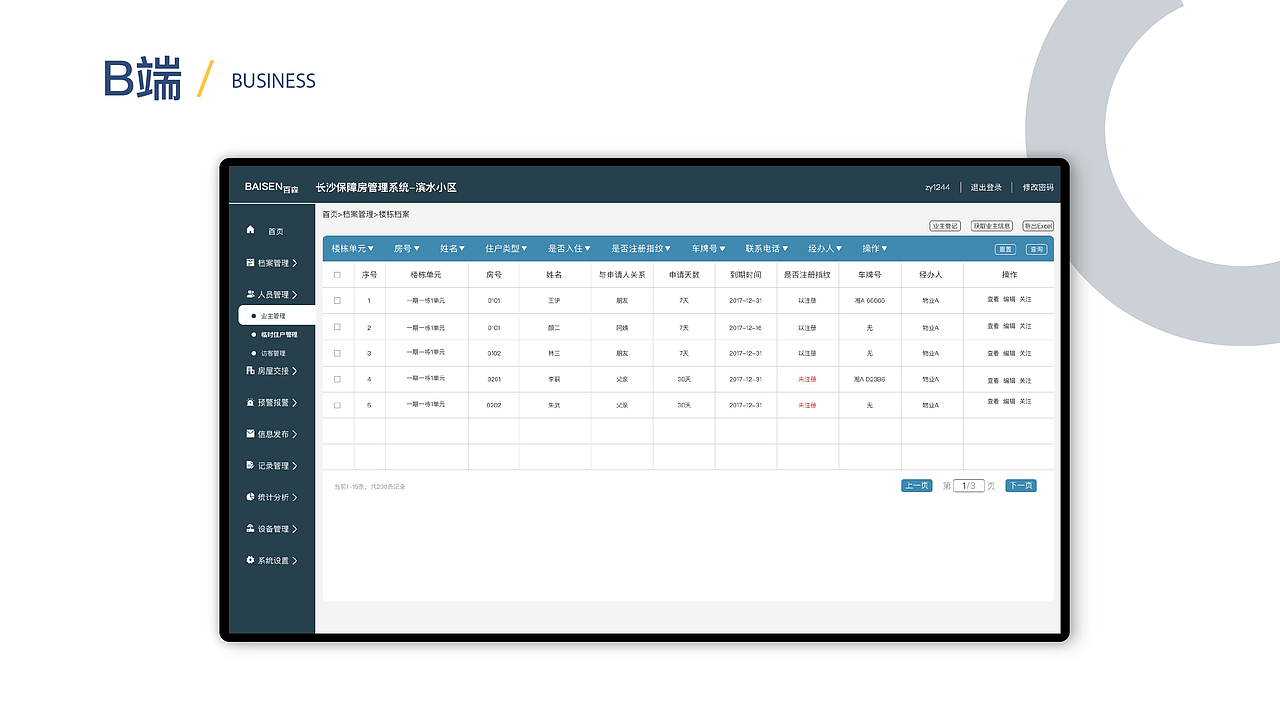This screenshot has width=1280, height=720.
Task: Open the 经办人 filter dropdown
Action: click(825, 249)
